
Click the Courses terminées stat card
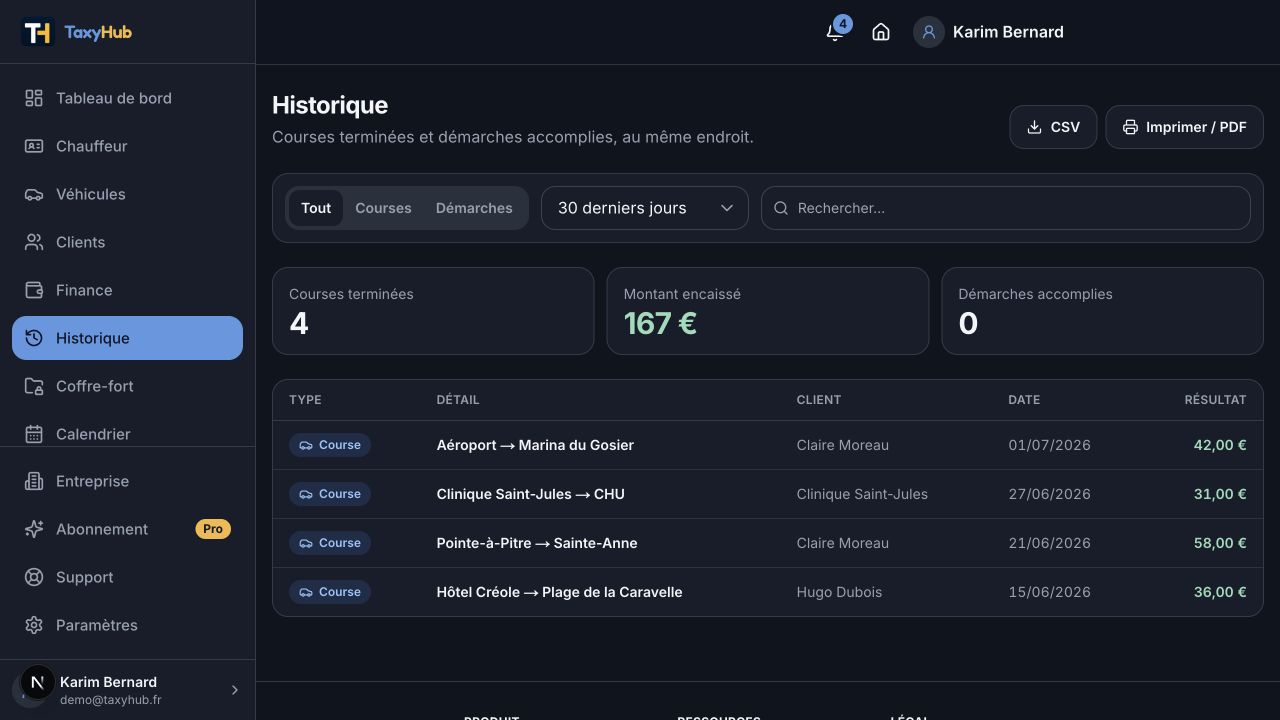click(x=433, y=311)
